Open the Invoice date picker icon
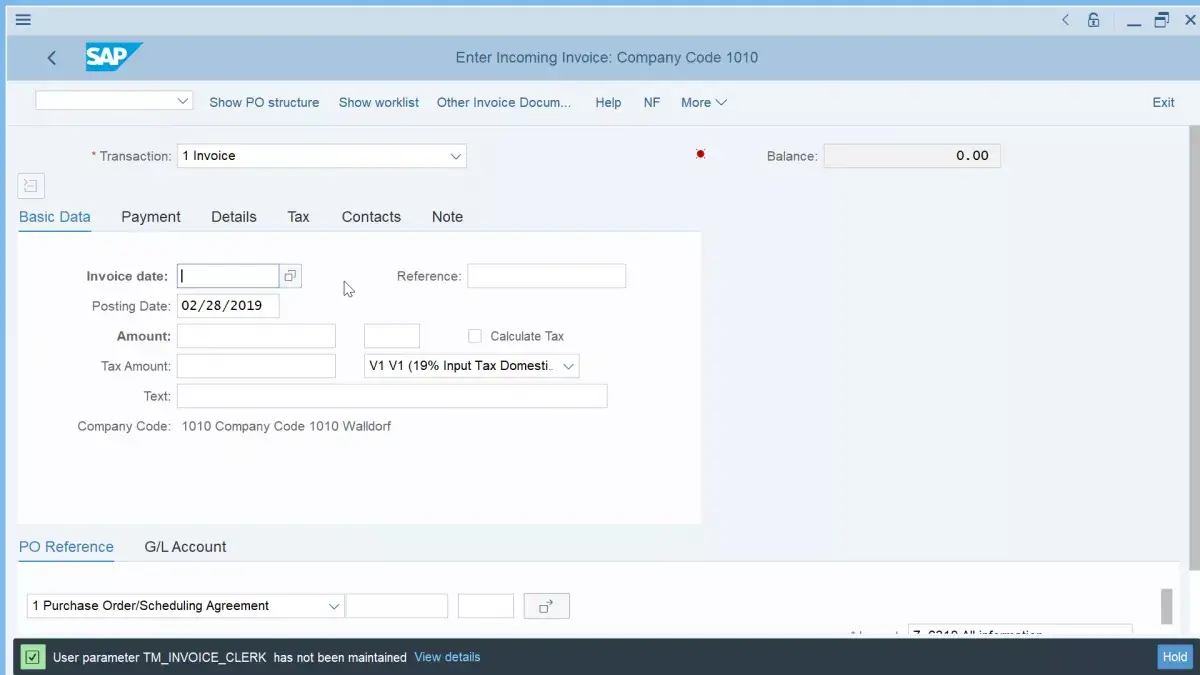 click(290, 276)
